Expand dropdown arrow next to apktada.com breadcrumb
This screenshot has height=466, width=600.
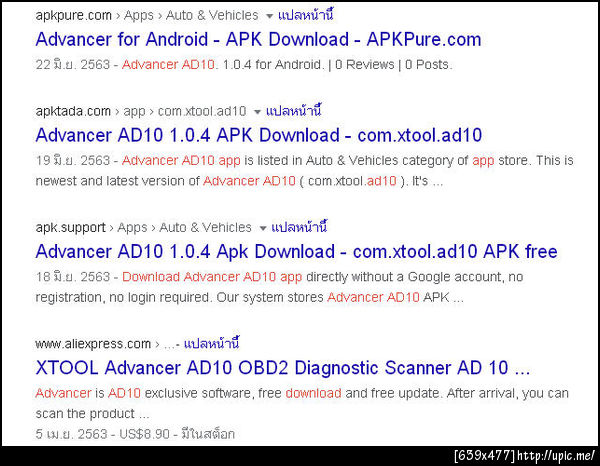[x=257, y=112]
